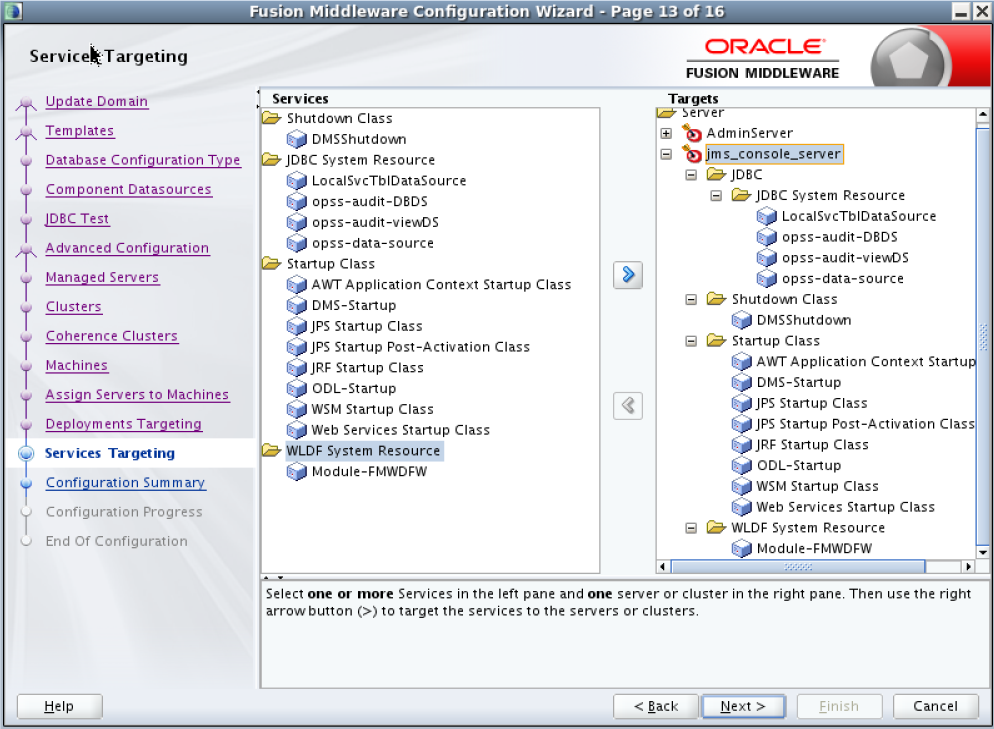The width and height of the screenshot is (994, 729).
Task: Select WLDF System Resource in Services
Action: point(363,451)
